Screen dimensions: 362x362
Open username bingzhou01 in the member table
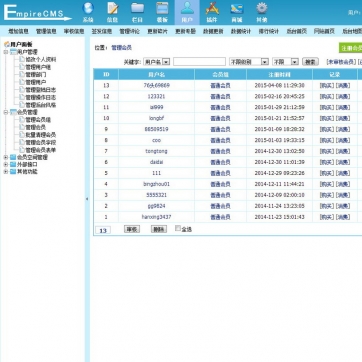point(156,184)
